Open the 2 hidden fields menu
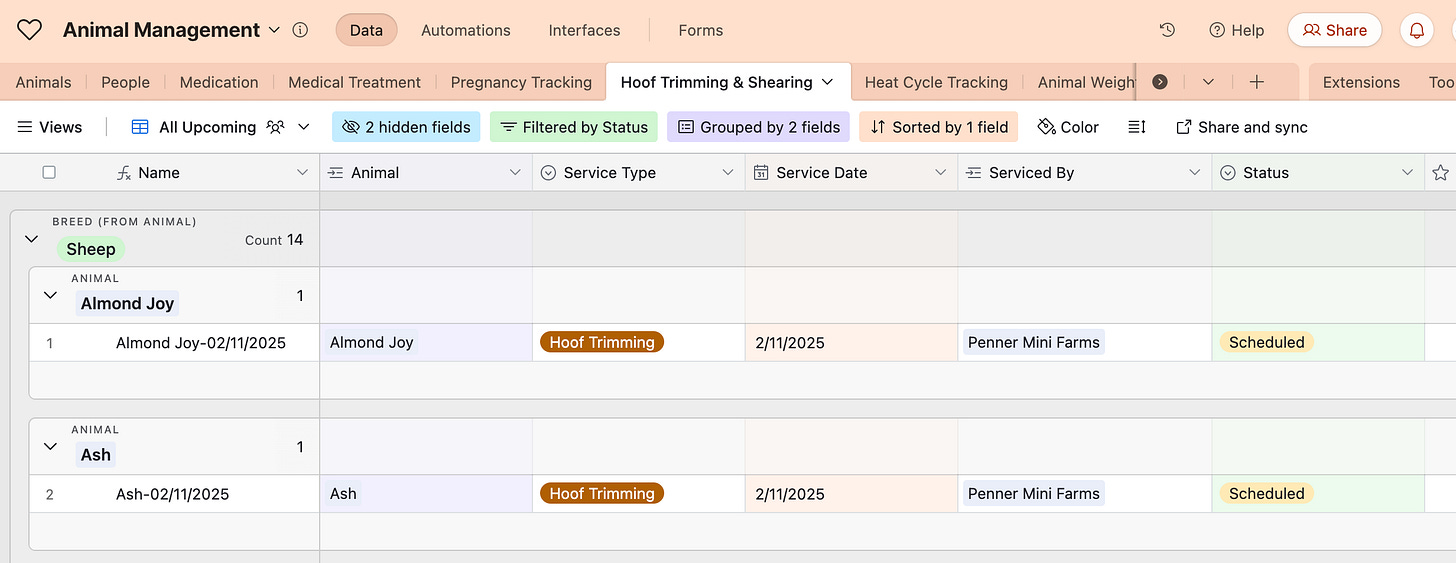The width and height of the screenshot is (1456, 563). point(406,127)
